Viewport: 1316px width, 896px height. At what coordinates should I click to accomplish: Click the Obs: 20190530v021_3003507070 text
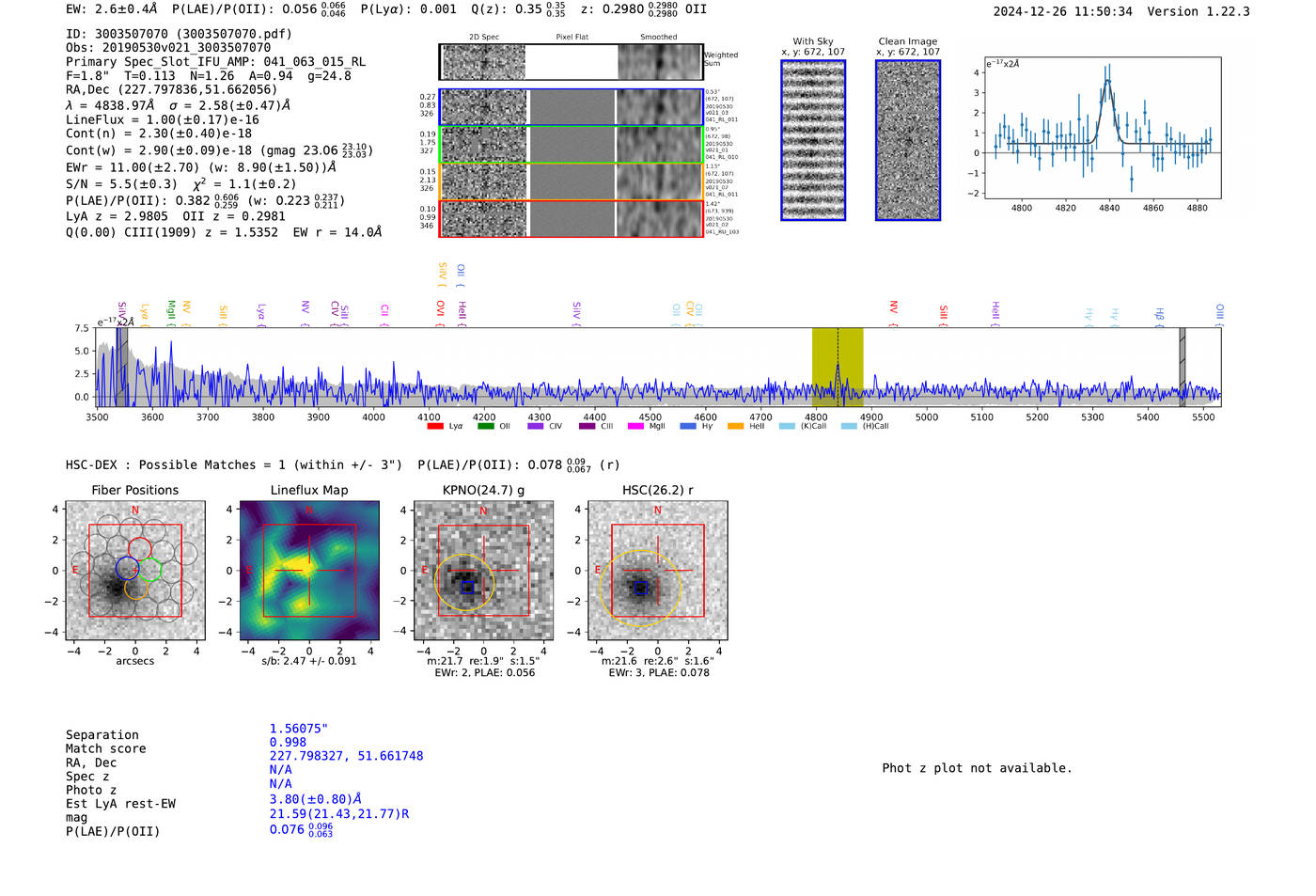[168, 47]
